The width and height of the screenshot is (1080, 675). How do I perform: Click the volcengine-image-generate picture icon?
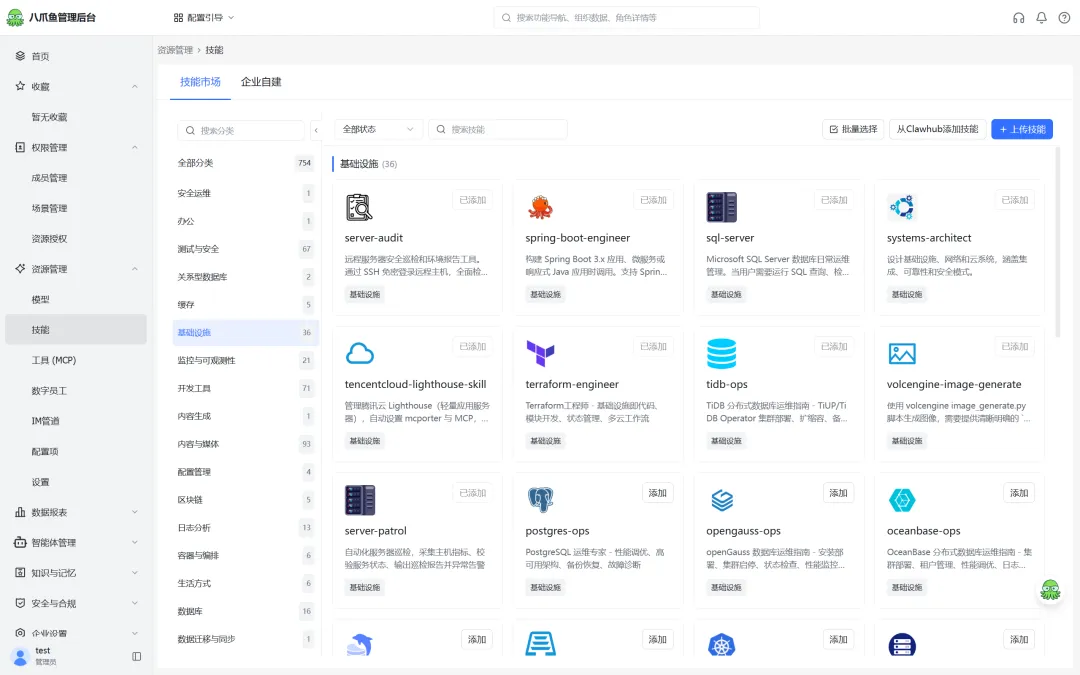click(x=902, y=353)
